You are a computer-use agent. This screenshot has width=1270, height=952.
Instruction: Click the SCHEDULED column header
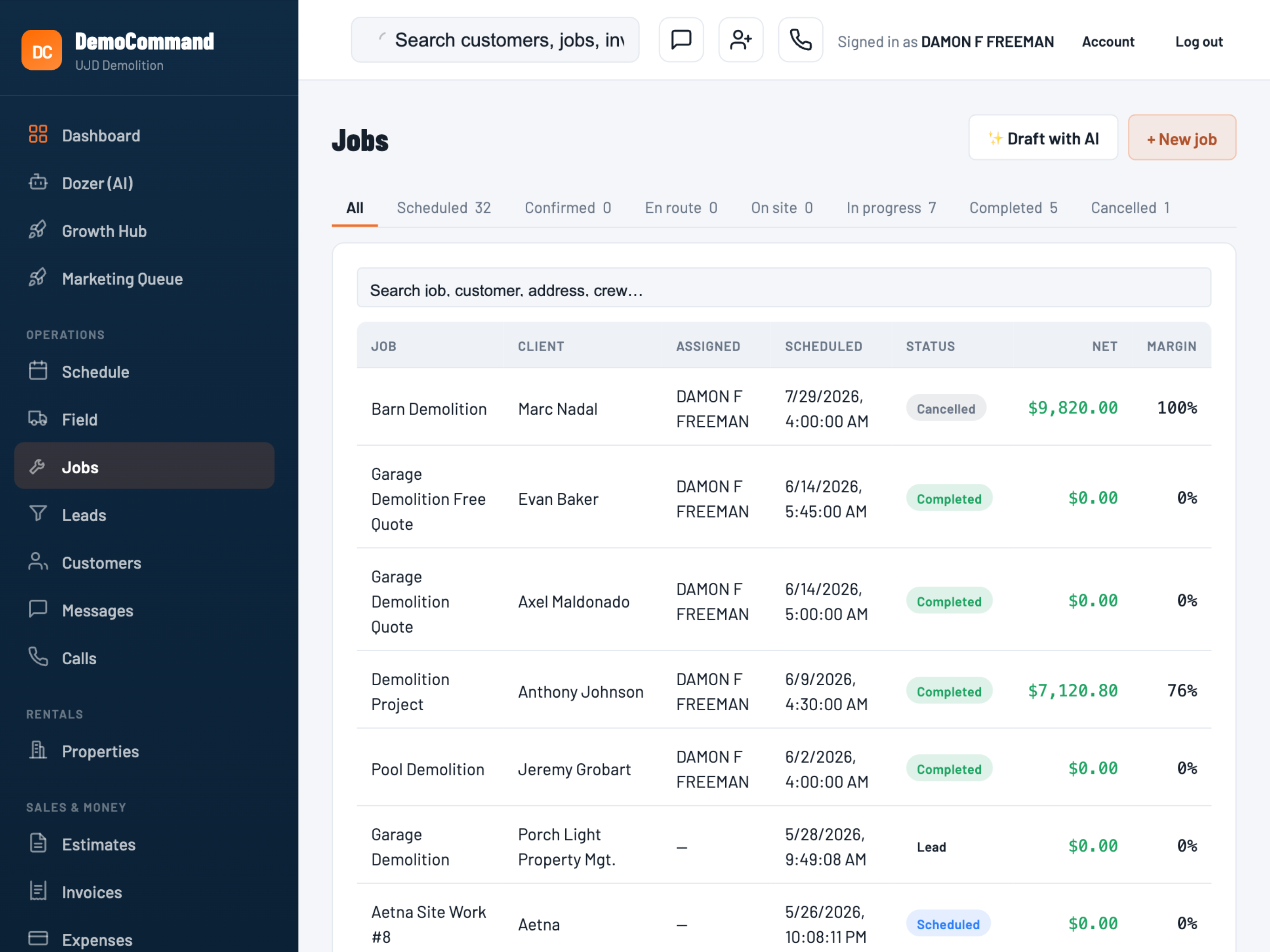(x=823, y=346)
